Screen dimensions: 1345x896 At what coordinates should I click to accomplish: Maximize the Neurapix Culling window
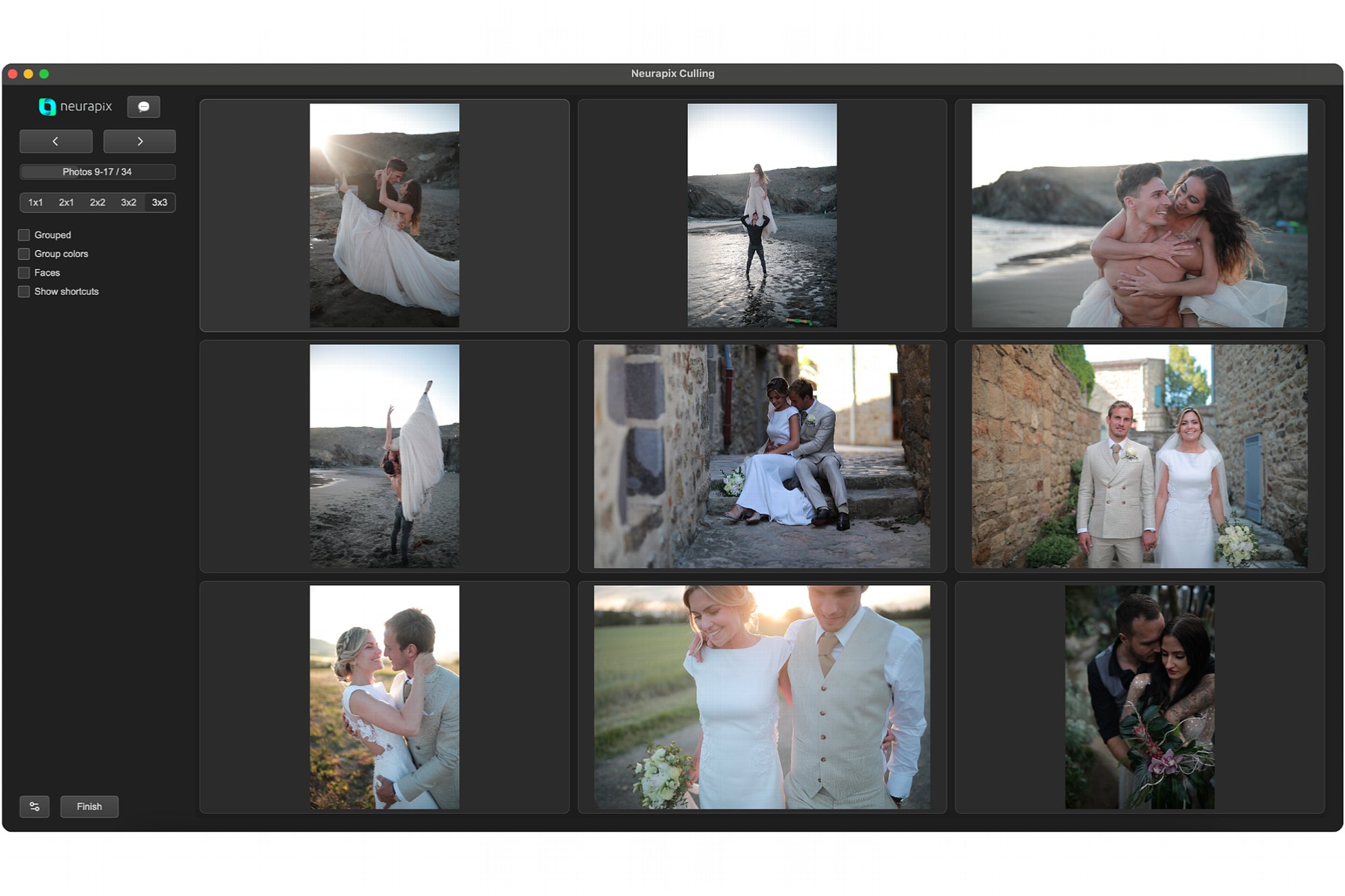pyautogui.click(x=44, y=74)
